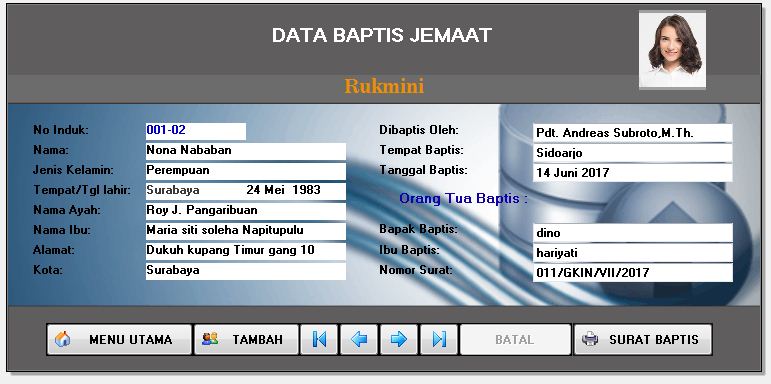Click the No Induk field 001-02
Screen dimensions: 771x384
(196, 131)
